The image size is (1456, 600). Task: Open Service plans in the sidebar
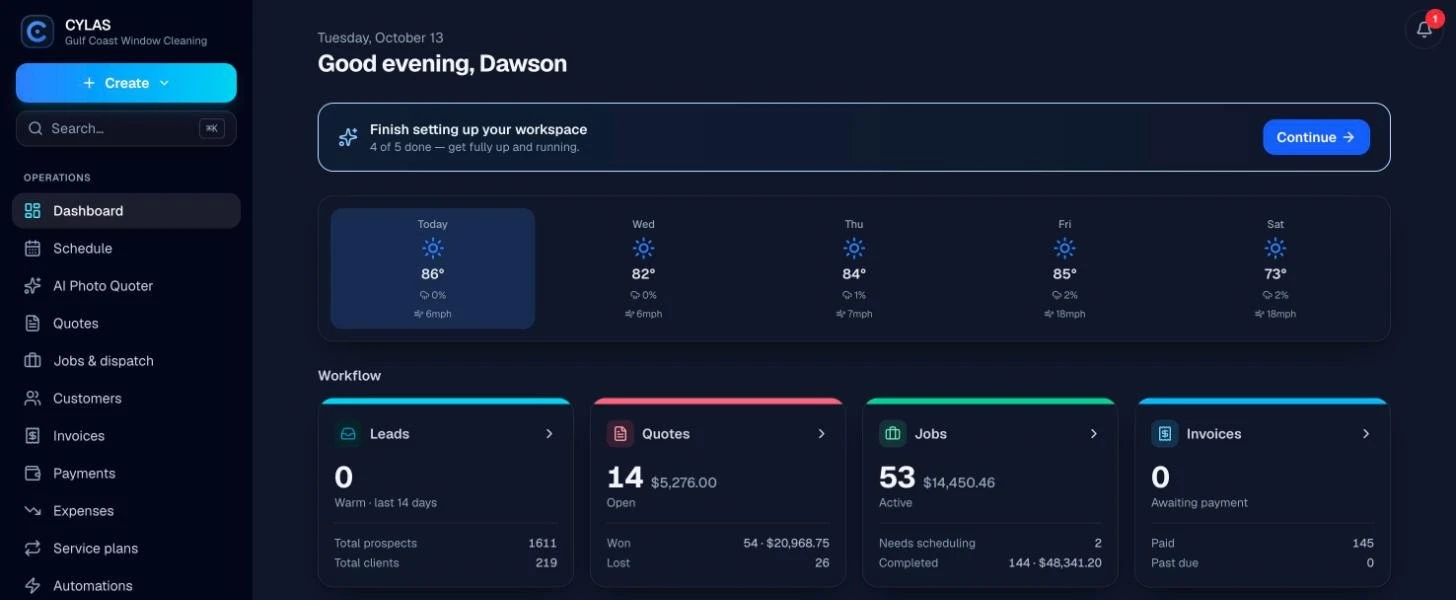tap(126, 548)
